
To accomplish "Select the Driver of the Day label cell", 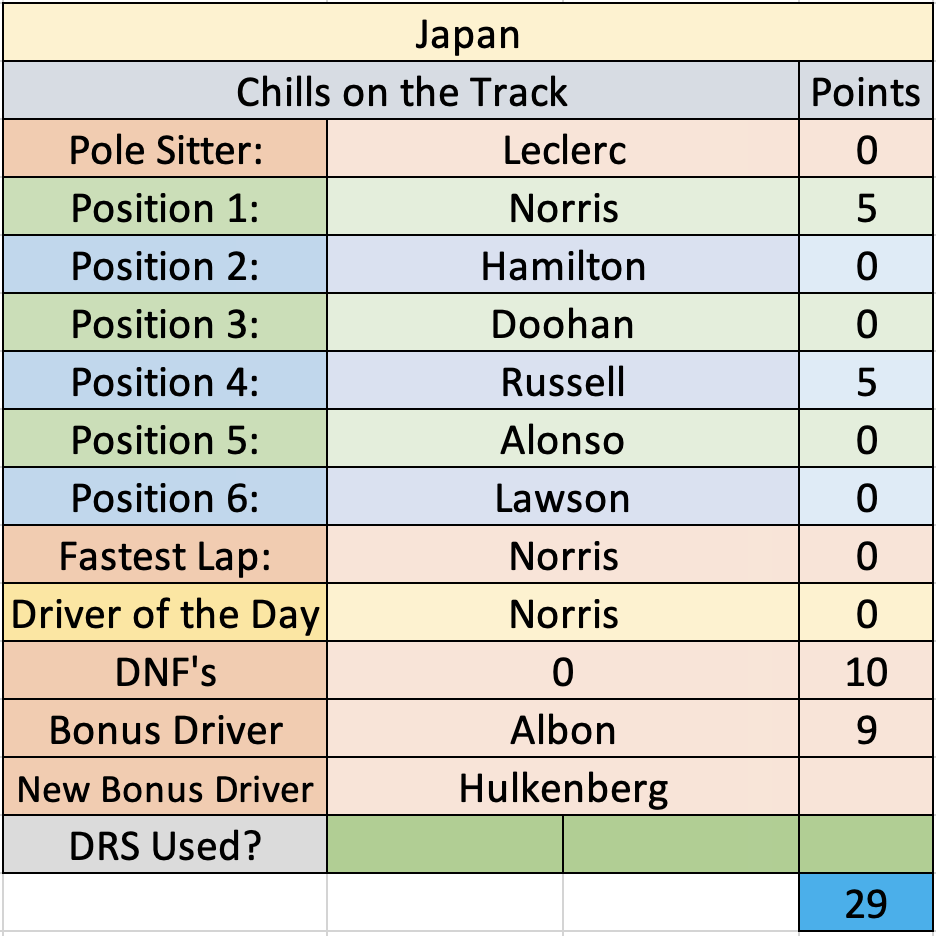I will (x=165, y=612).
